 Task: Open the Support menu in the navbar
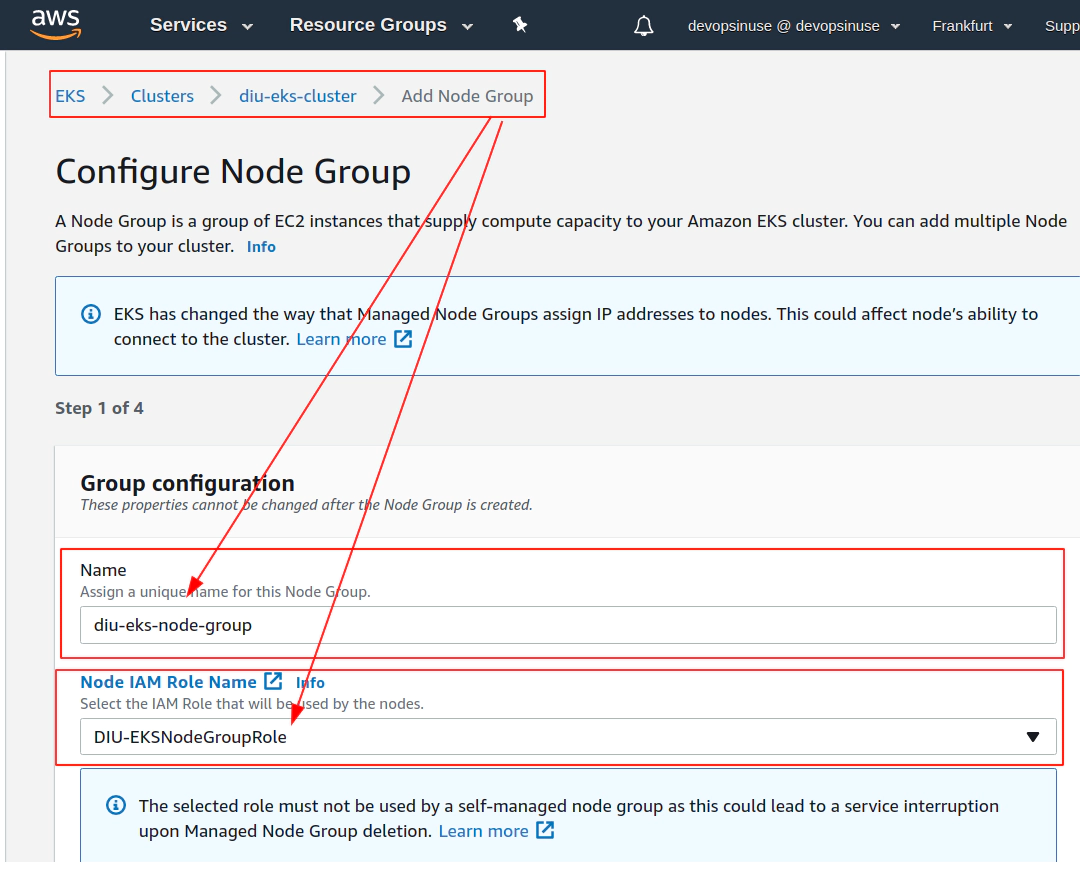click(1062, 26)
